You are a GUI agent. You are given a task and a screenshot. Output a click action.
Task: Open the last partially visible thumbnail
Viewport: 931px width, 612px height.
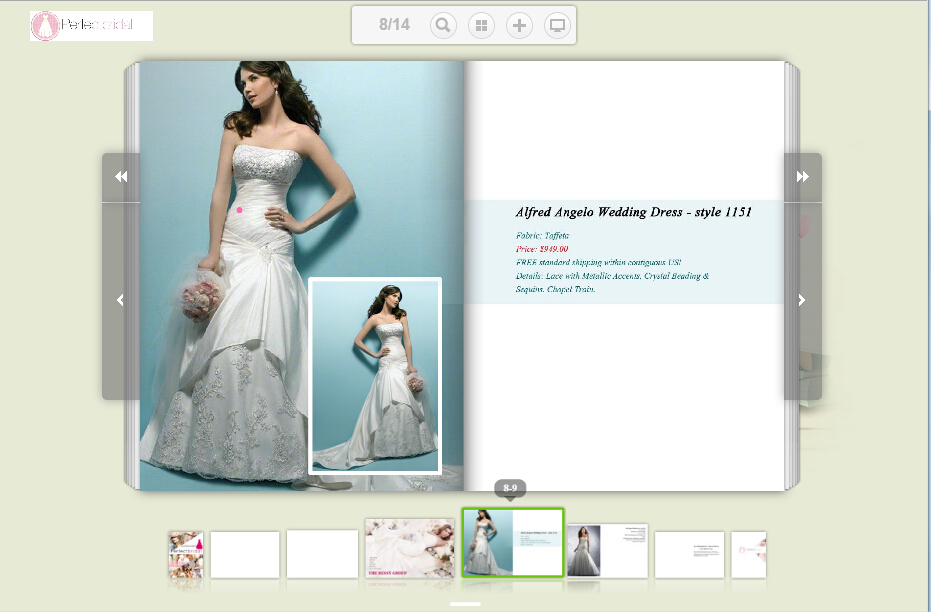749,554
